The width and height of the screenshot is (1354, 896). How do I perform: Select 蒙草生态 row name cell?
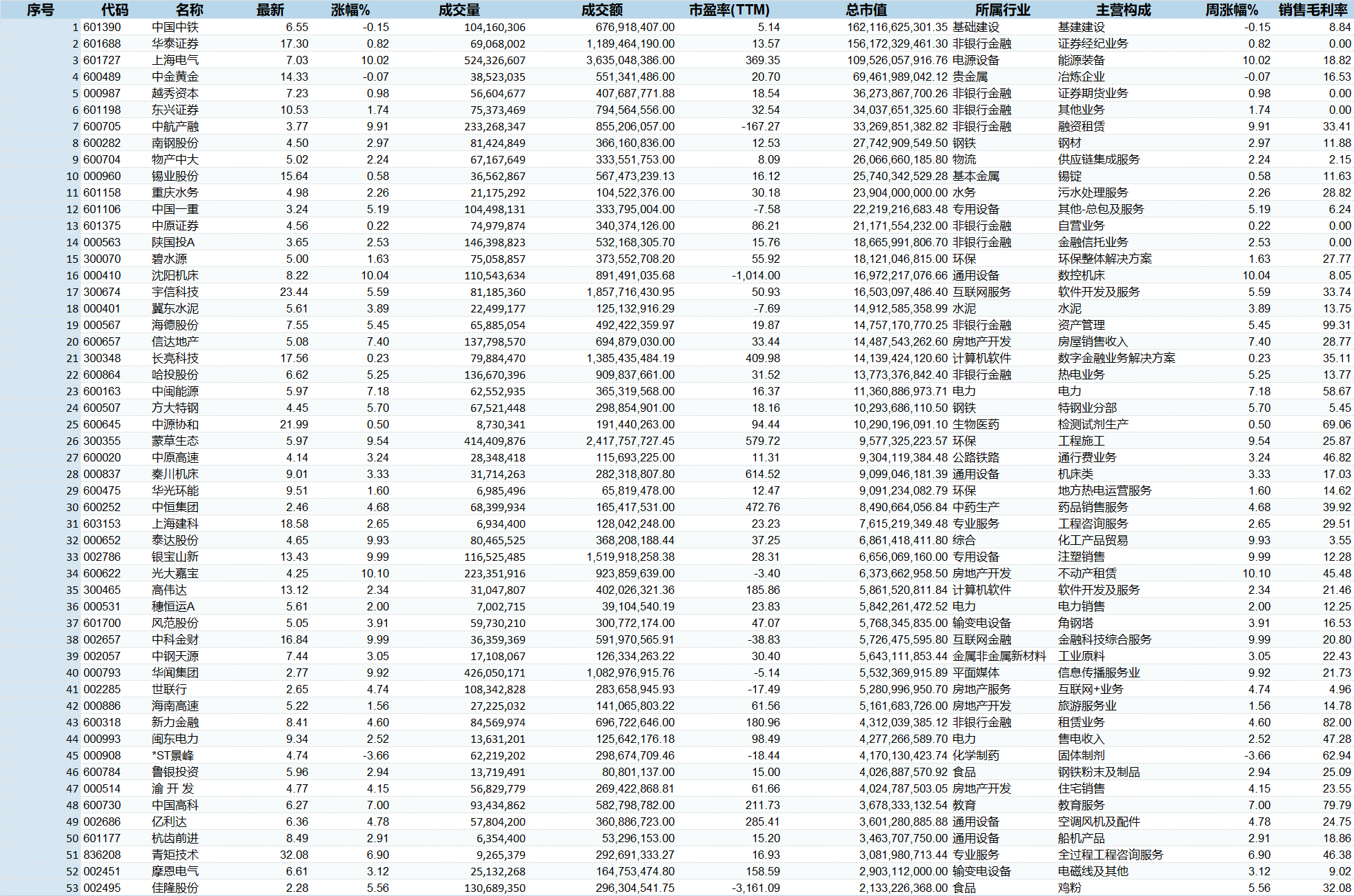(175, 441)
